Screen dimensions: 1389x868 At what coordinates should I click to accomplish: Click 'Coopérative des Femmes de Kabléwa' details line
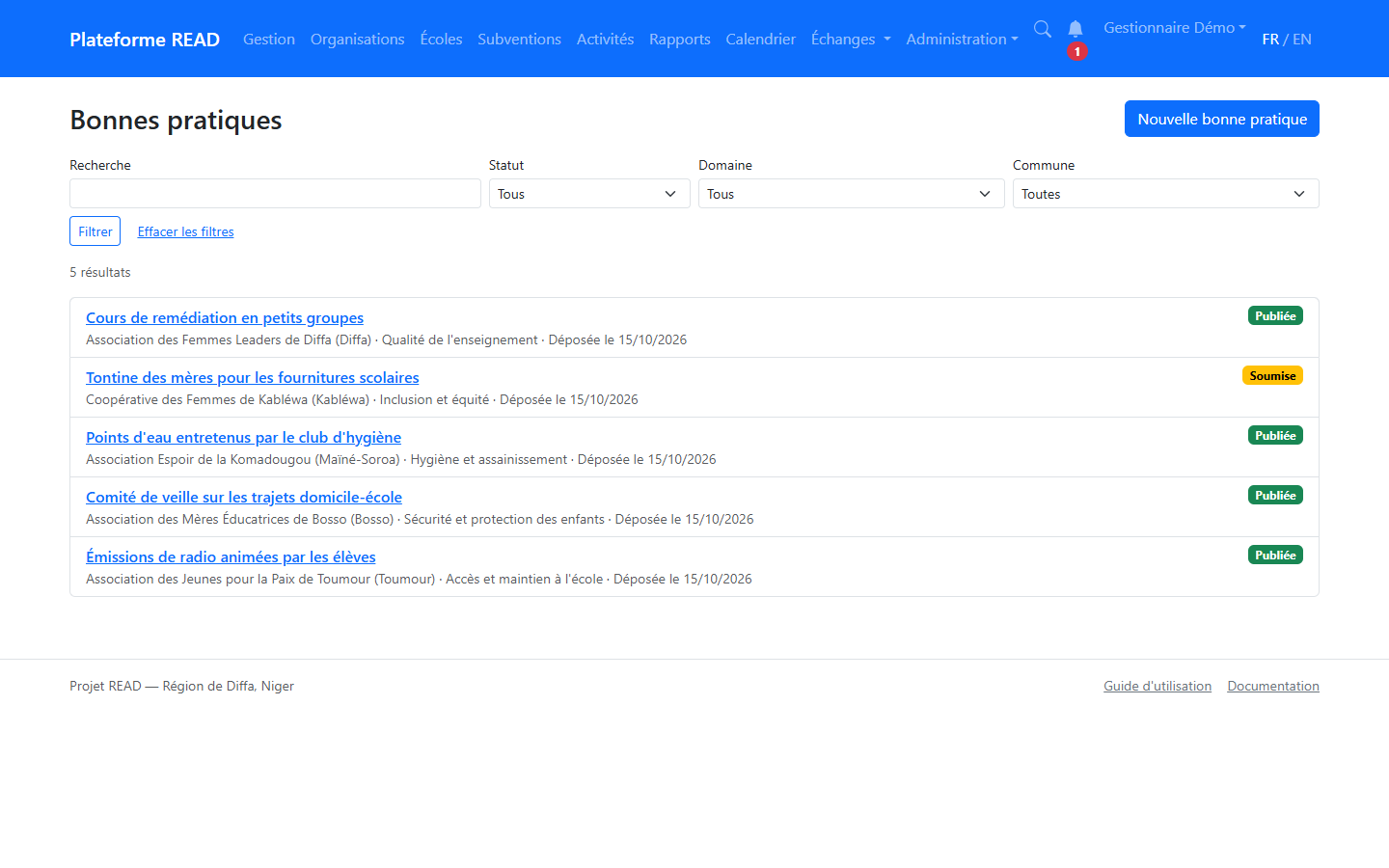click(x=362, y=400)
